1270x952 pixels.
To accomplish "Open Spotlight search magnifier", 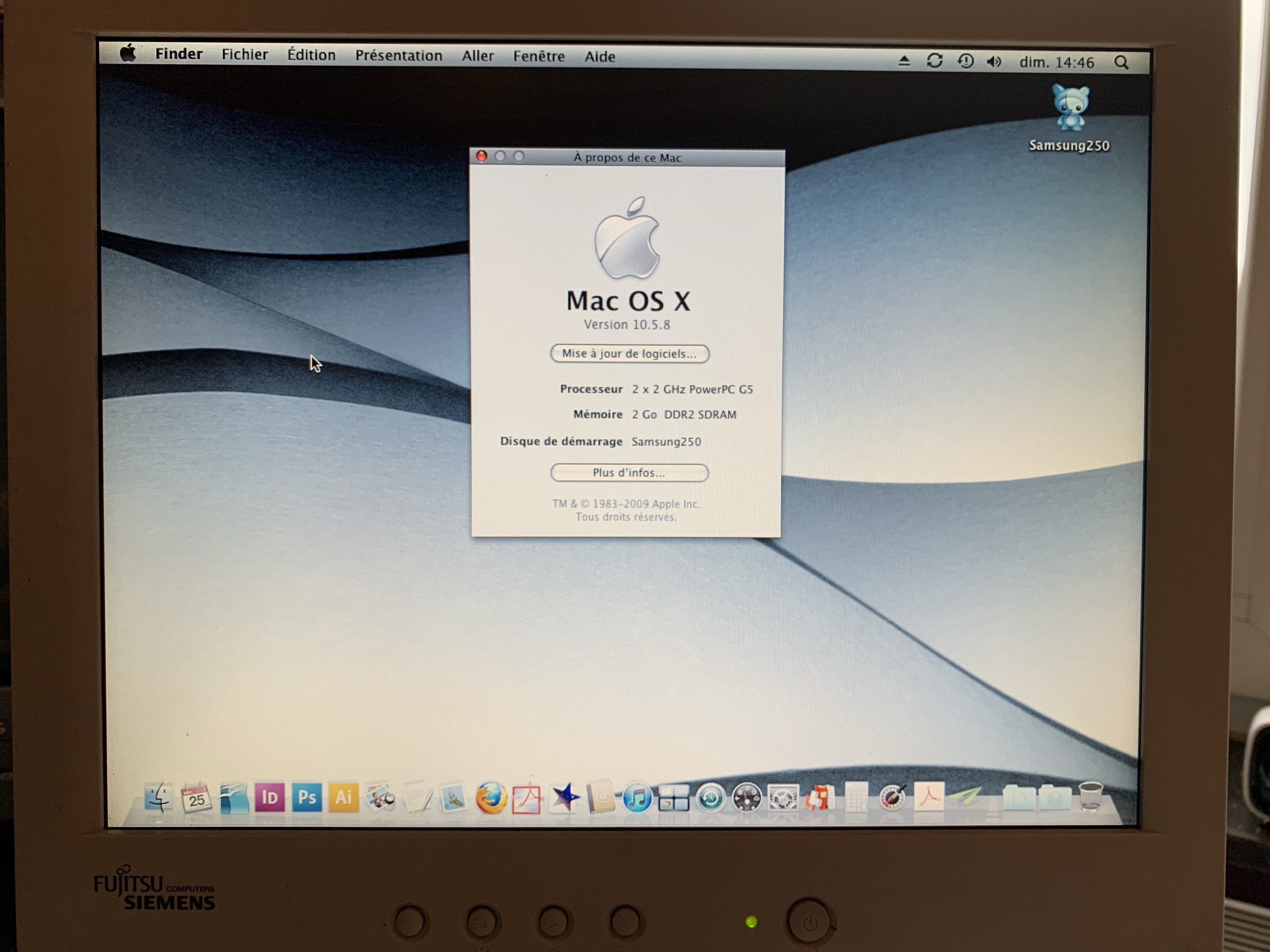I will 1121,63.
